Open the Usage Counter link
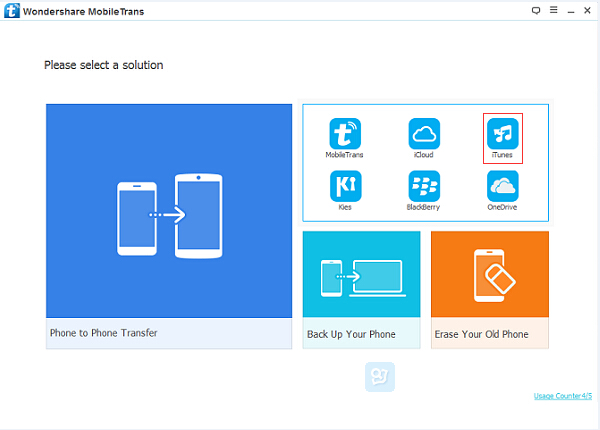 coord(562,396)
